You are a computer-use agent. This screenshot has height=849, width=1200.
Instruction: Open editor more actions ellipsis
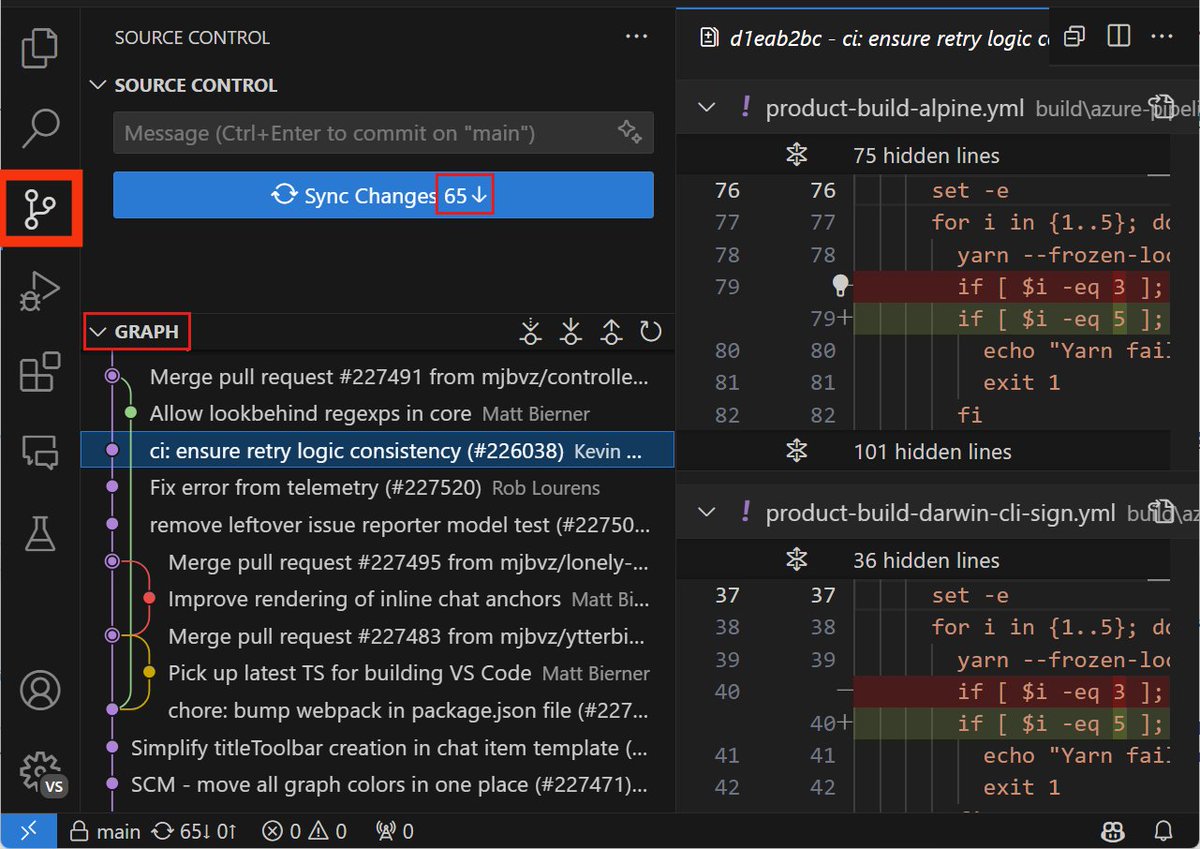[1164, 37]
